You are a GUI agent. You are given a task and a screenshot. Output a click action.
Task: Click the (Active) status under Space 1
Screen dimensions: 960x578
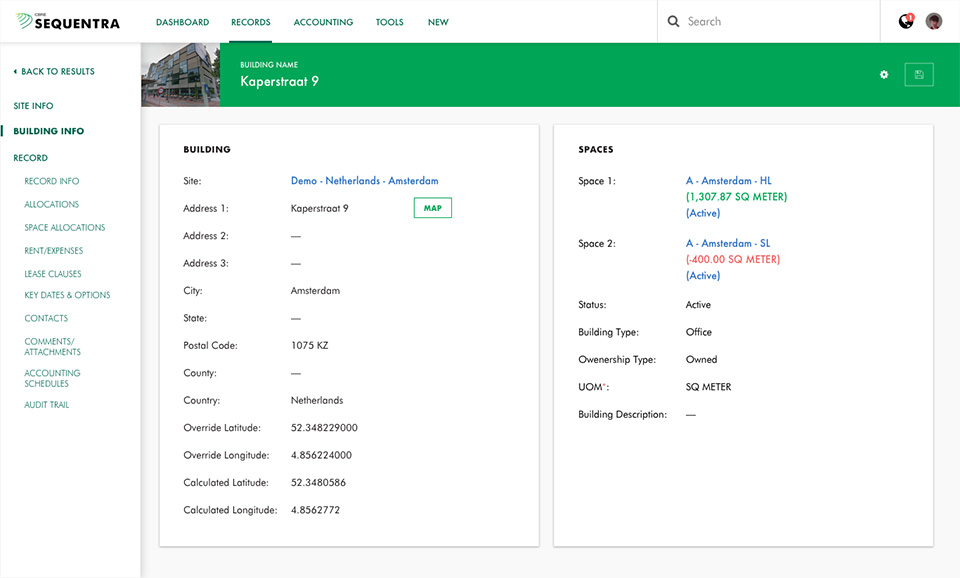pyautogui.click(x=703, y=213)
